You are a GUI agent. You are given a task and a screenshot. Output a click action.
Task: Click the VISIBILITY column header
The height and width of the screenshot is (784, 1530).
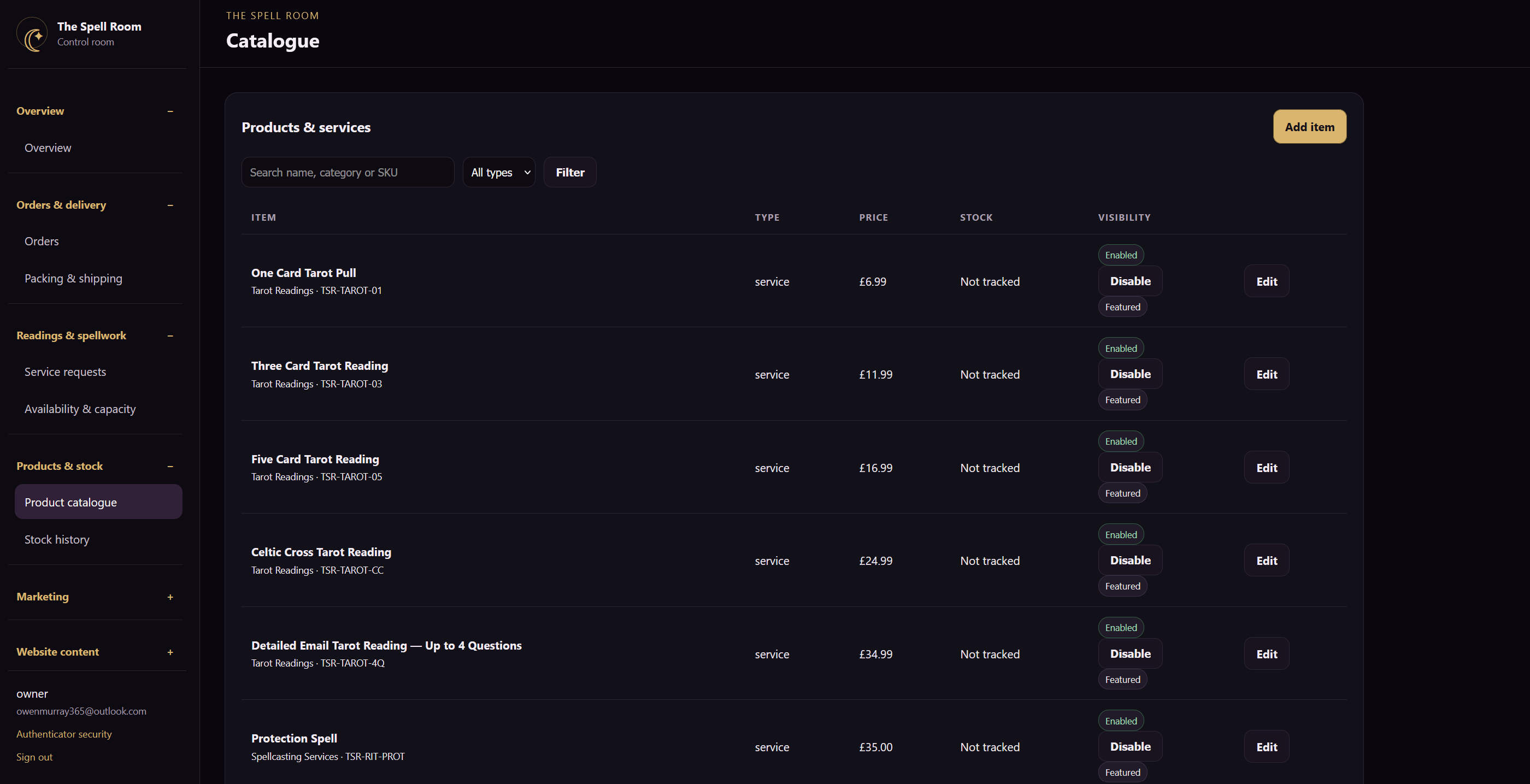click(1125, 217)
